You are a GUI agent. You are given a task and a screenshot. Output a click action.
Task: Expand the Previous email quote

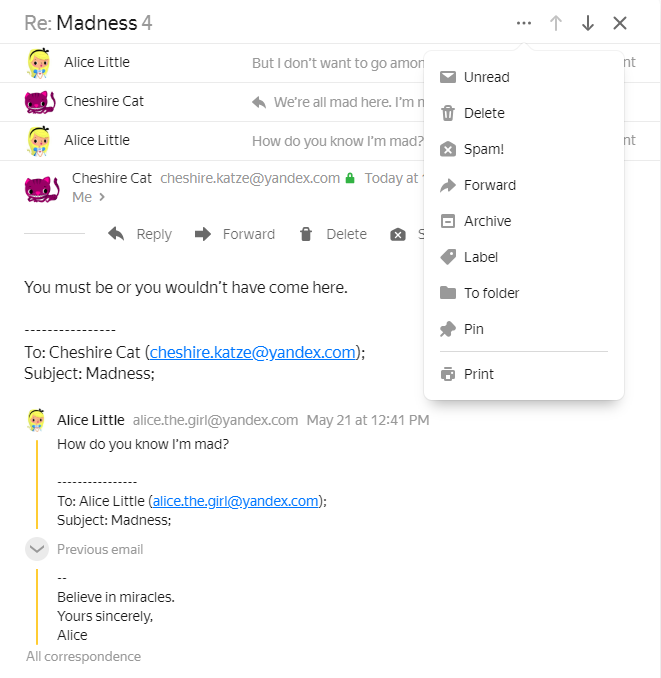[37, 549]
